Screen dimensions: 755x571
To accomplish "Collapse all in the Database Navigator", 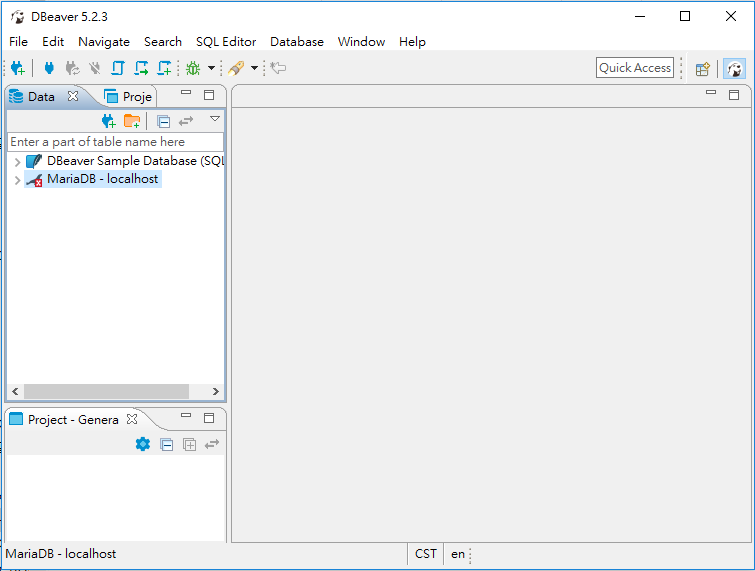I will tap(163, 121).
